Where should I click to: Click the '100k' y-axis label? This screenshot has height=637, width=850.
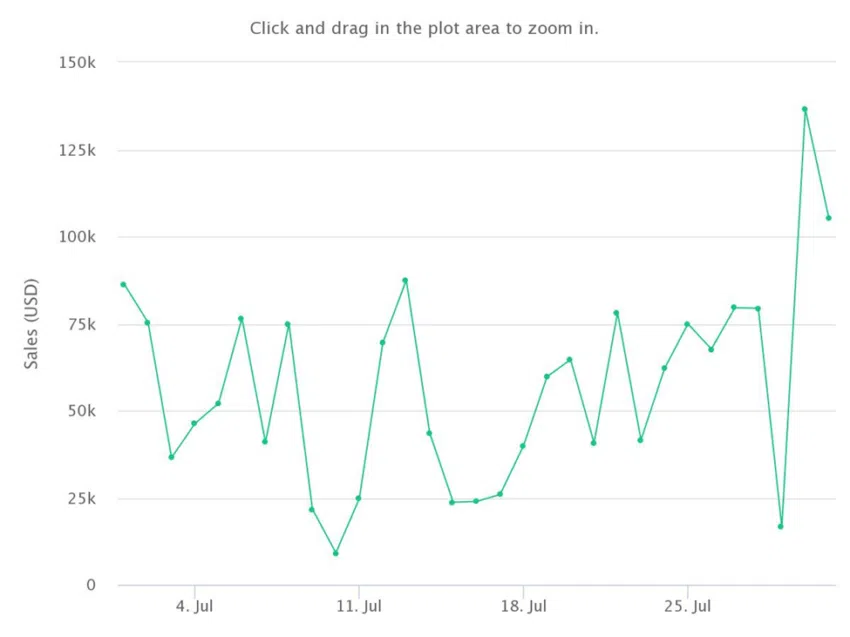[x=77, y=237]
